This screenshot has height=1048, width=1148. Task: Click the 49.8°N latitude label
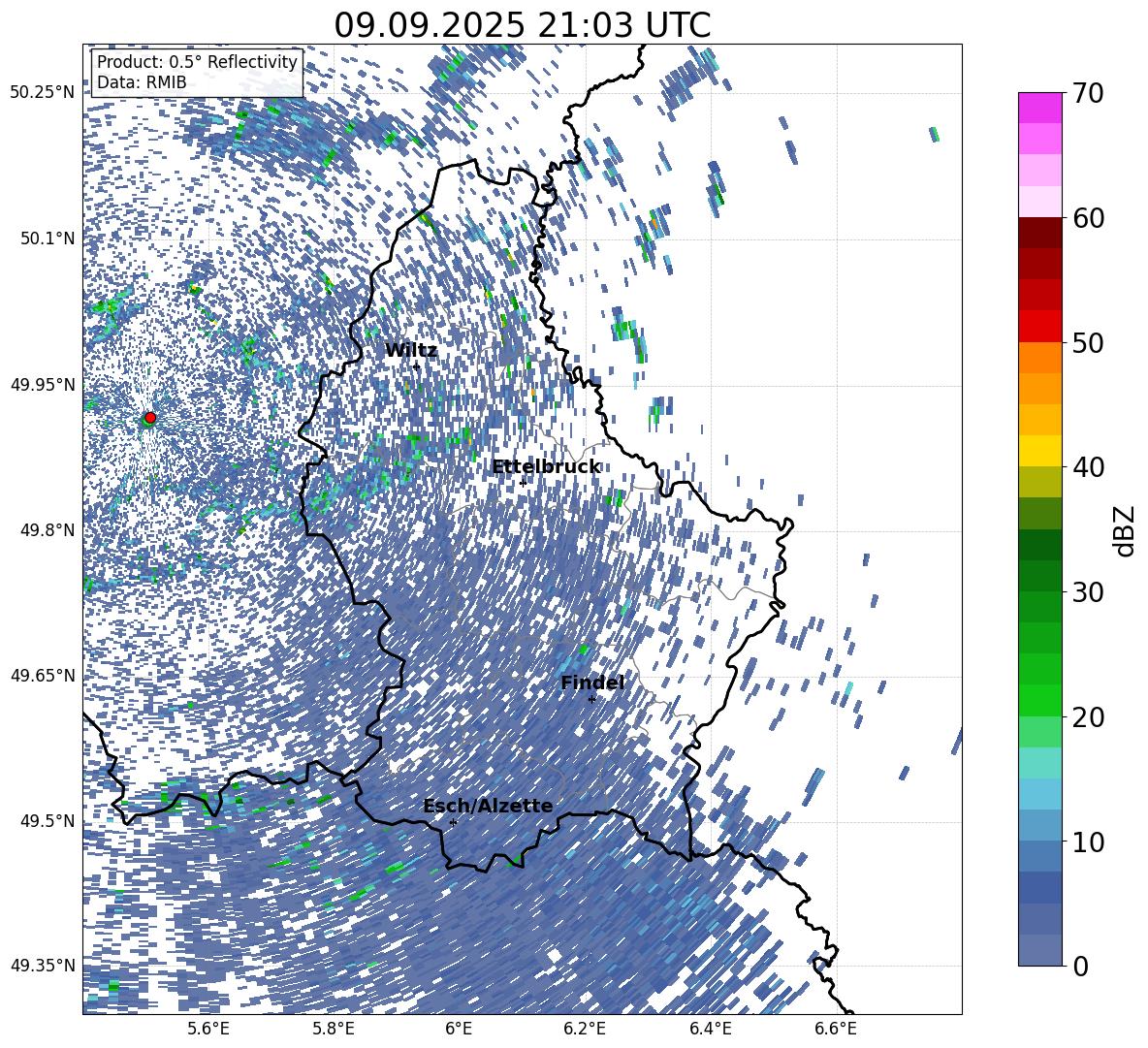coord(47,530)
